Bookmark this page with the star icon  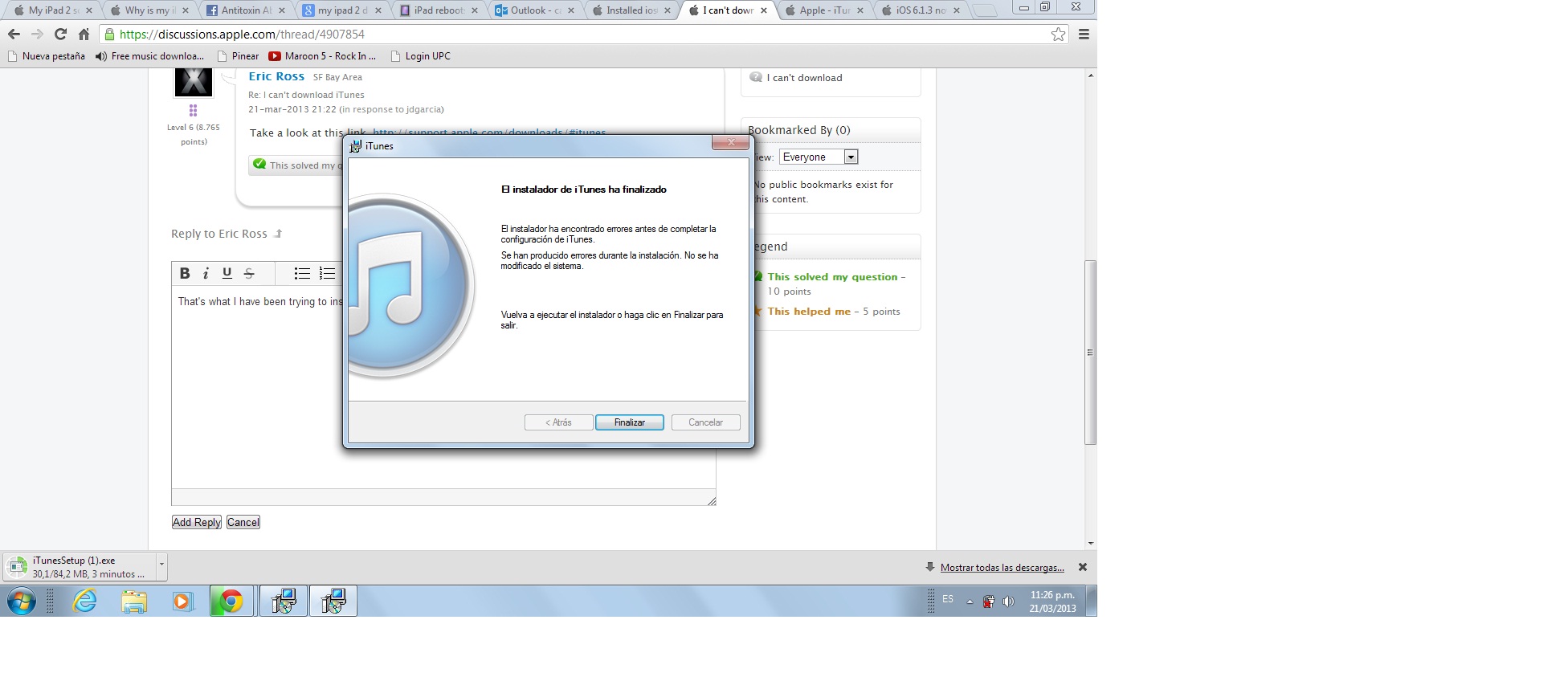[x=1058, y=34]
